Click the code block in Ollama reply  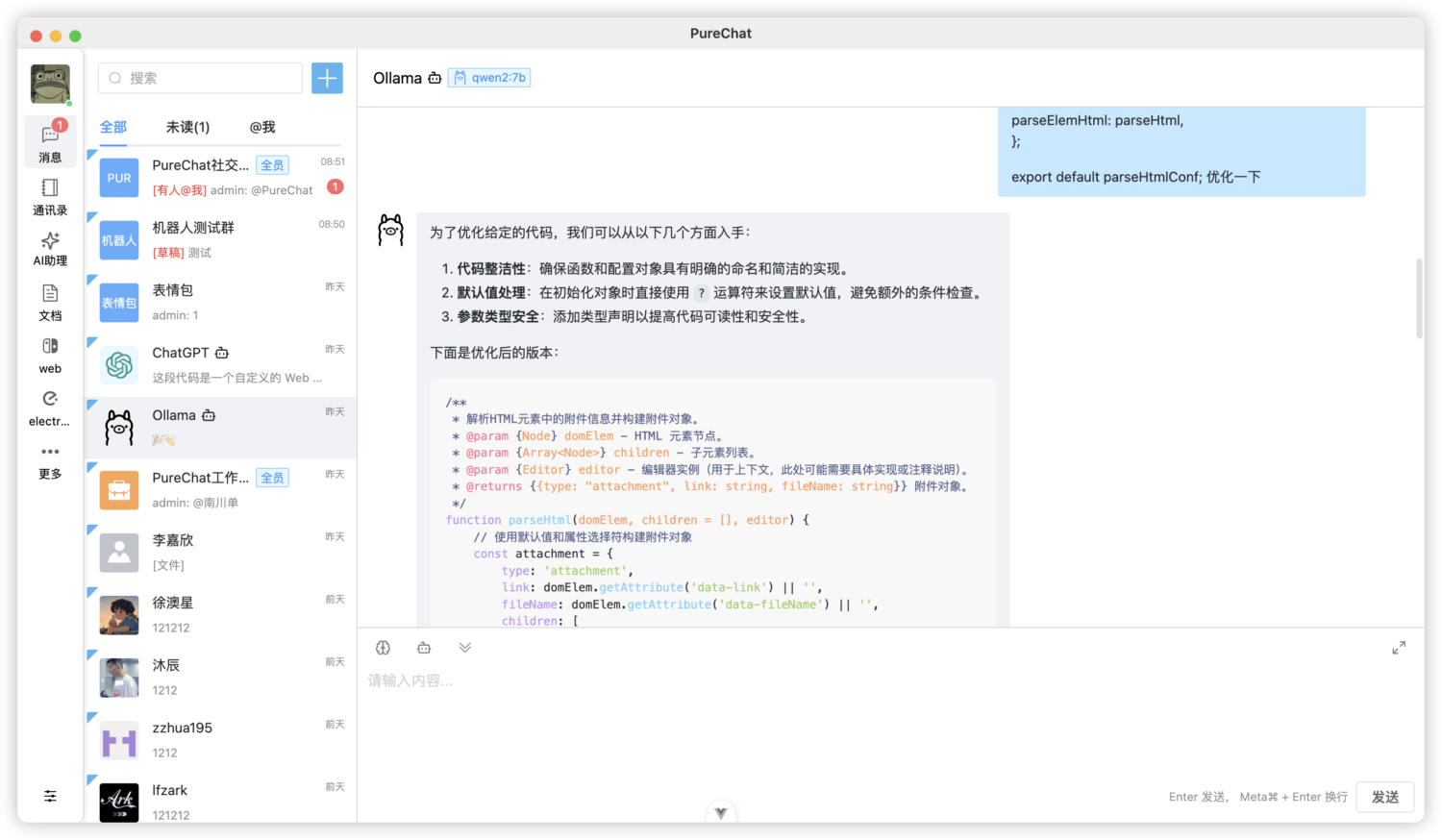[x=713, y=504]
